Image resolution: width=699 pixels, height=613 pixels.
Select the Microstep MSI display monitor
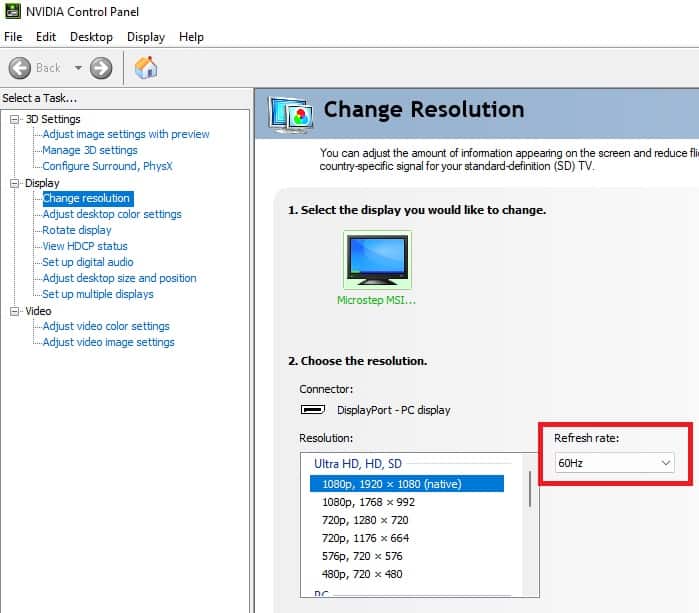click(x=377, y=260)
